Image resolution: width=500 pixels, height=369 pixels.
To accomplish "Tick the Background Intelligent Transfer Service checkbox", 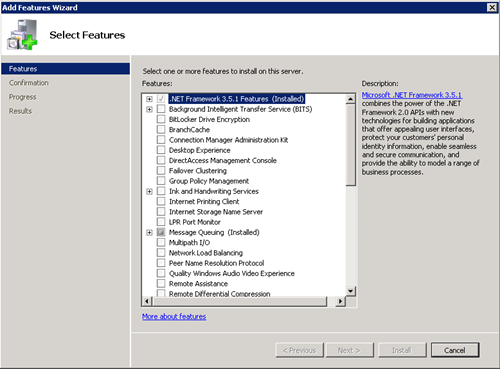I will coord(161,109).
